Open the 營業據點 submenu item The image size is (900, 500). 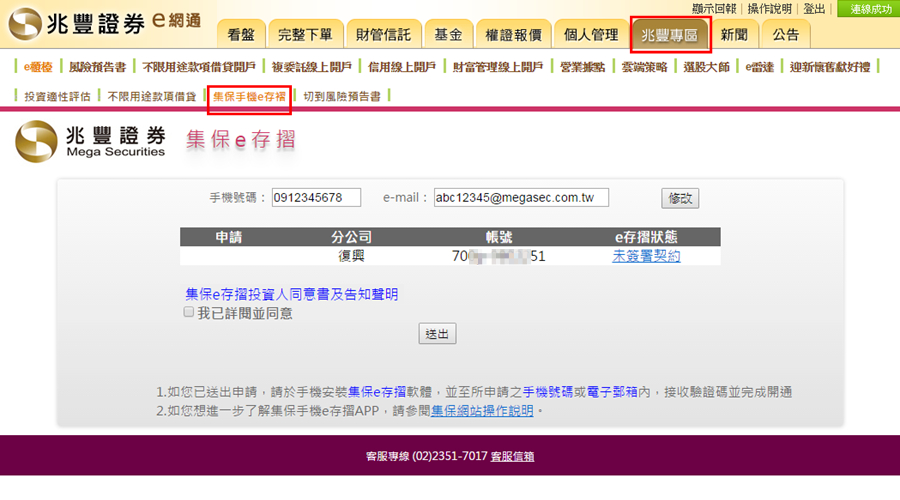(x=582, y=67)
